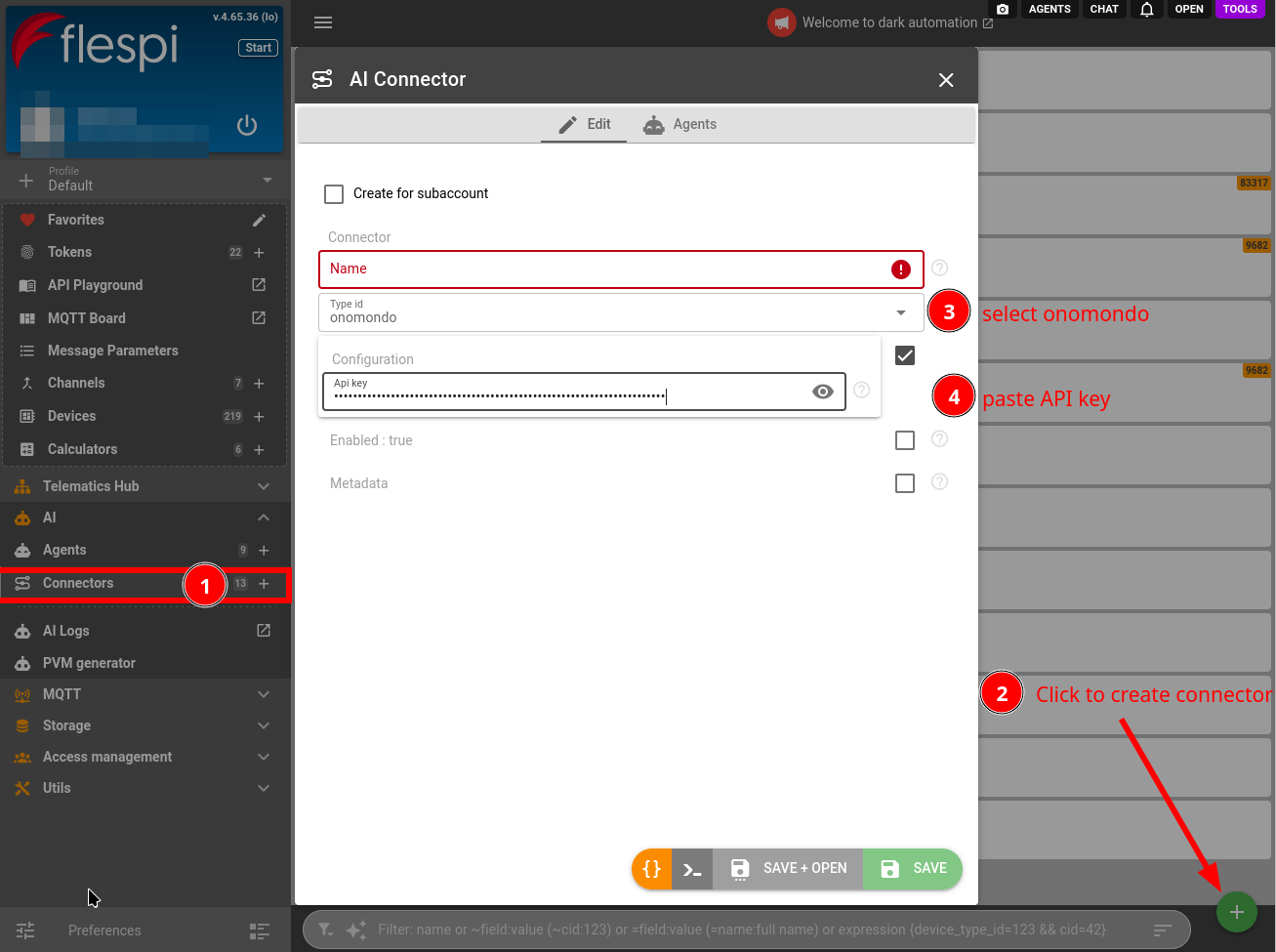
Task: Click the JSON curly braces button
Action: coord(651,869)
